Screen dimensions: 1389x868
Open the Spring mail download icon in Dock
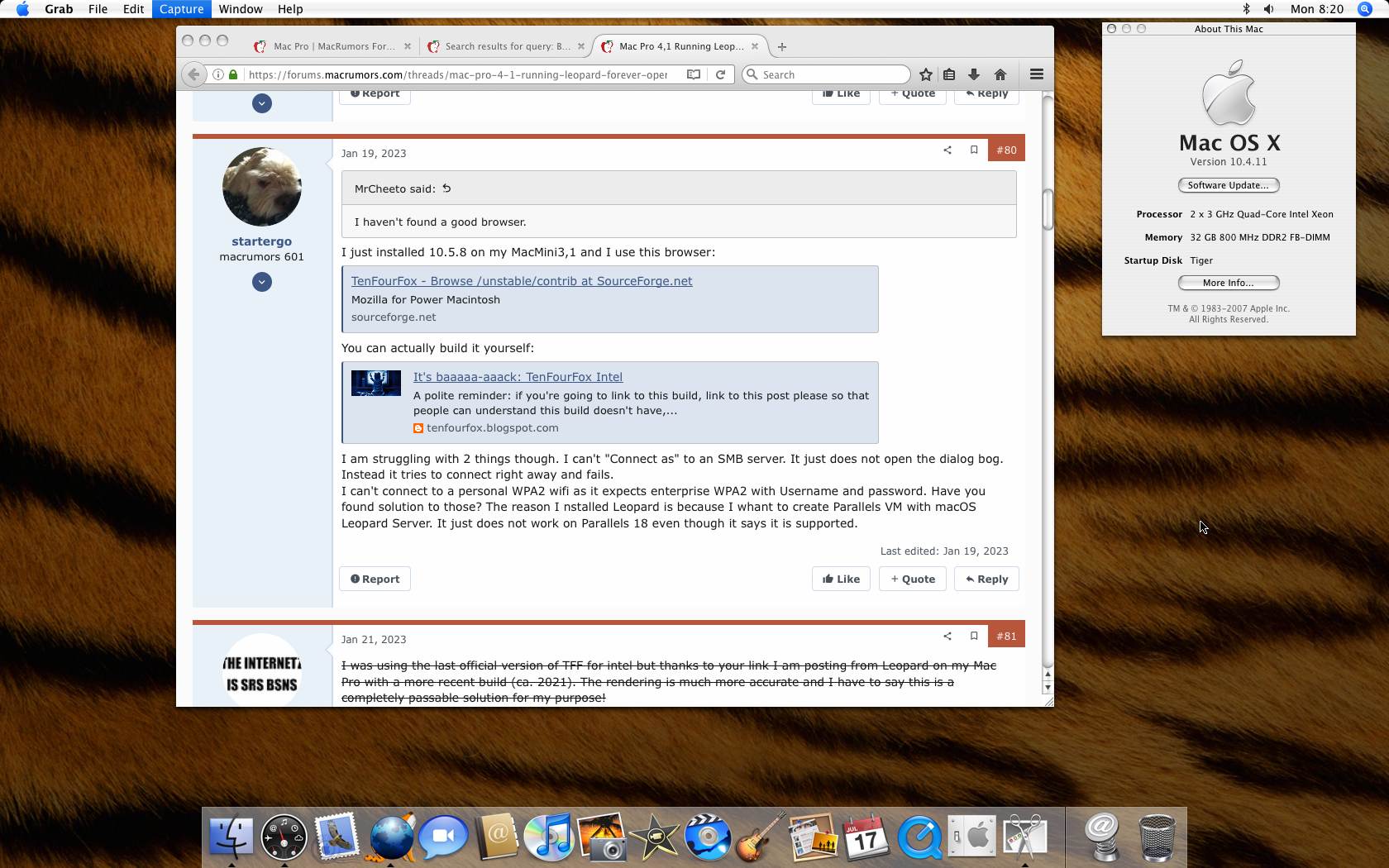coord(1103,837)
